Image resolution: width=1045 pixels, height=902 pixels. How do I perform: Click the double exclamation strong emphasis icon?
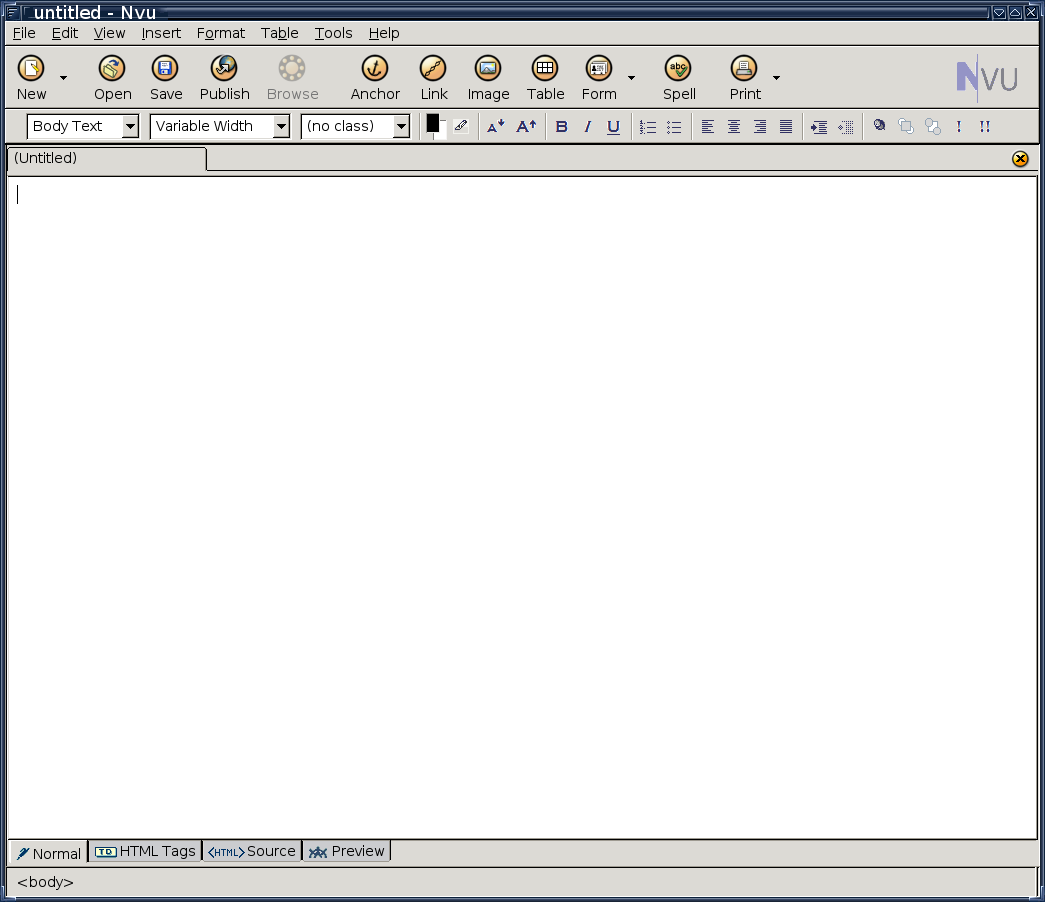point(984,126)
